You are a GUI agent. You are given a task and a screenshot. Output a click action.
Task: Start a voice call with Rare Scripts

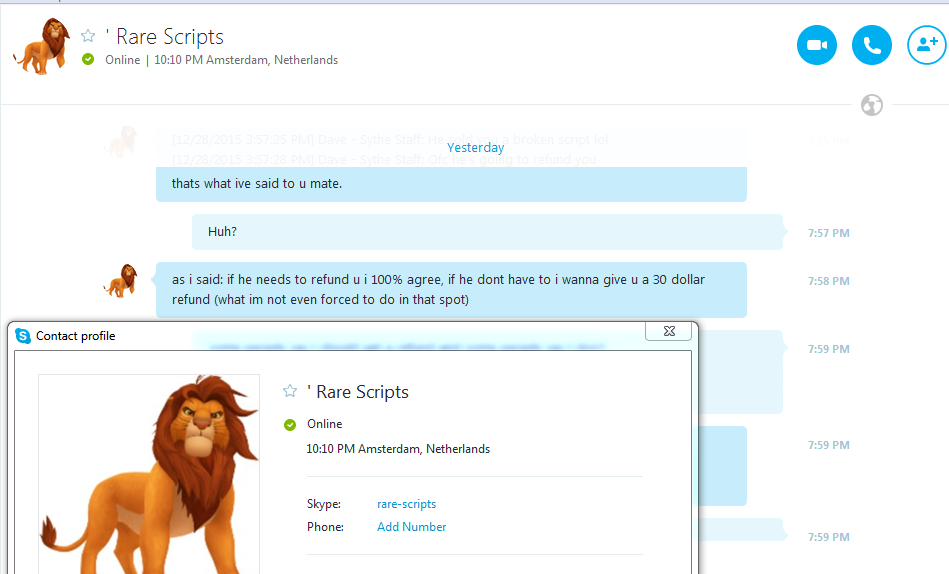[x=872, y=45]
